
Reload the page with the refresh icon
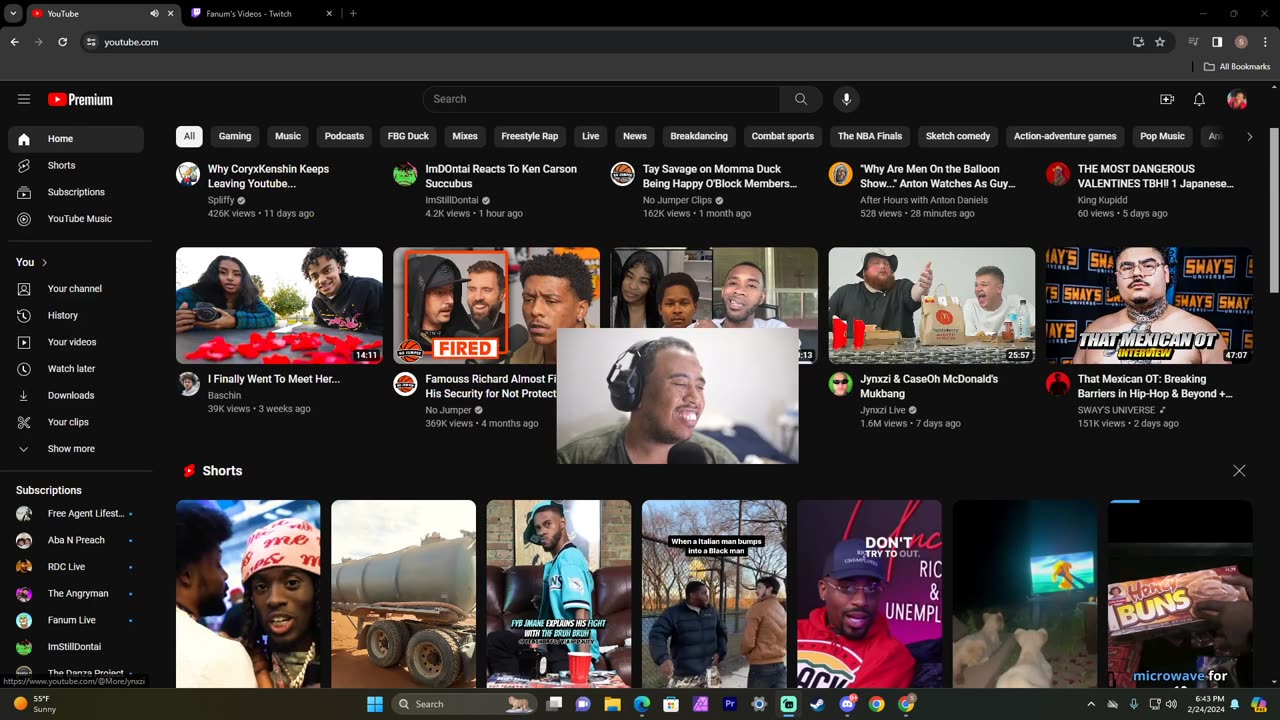point(62,42)
